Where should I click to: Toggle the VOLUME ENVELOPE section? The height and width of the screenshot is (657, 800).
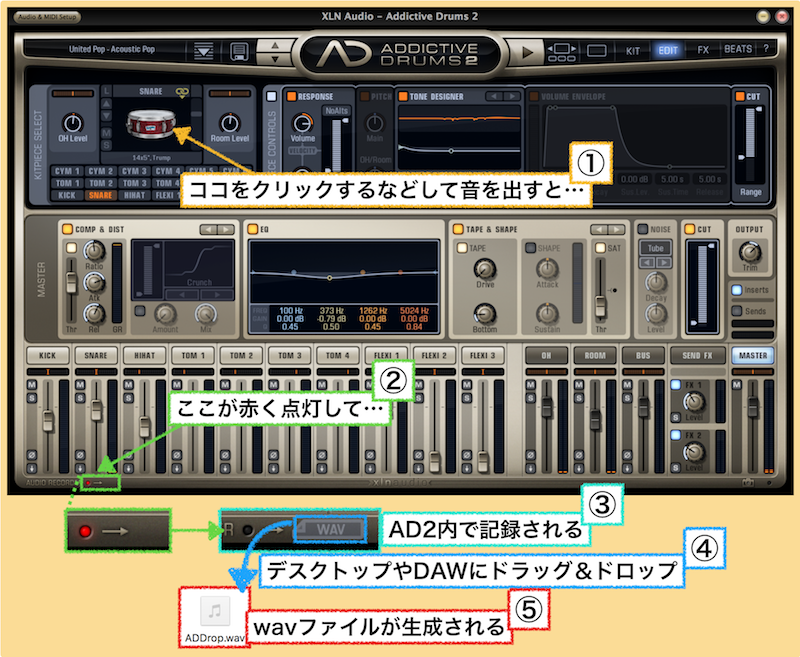(x=534, y=96)
